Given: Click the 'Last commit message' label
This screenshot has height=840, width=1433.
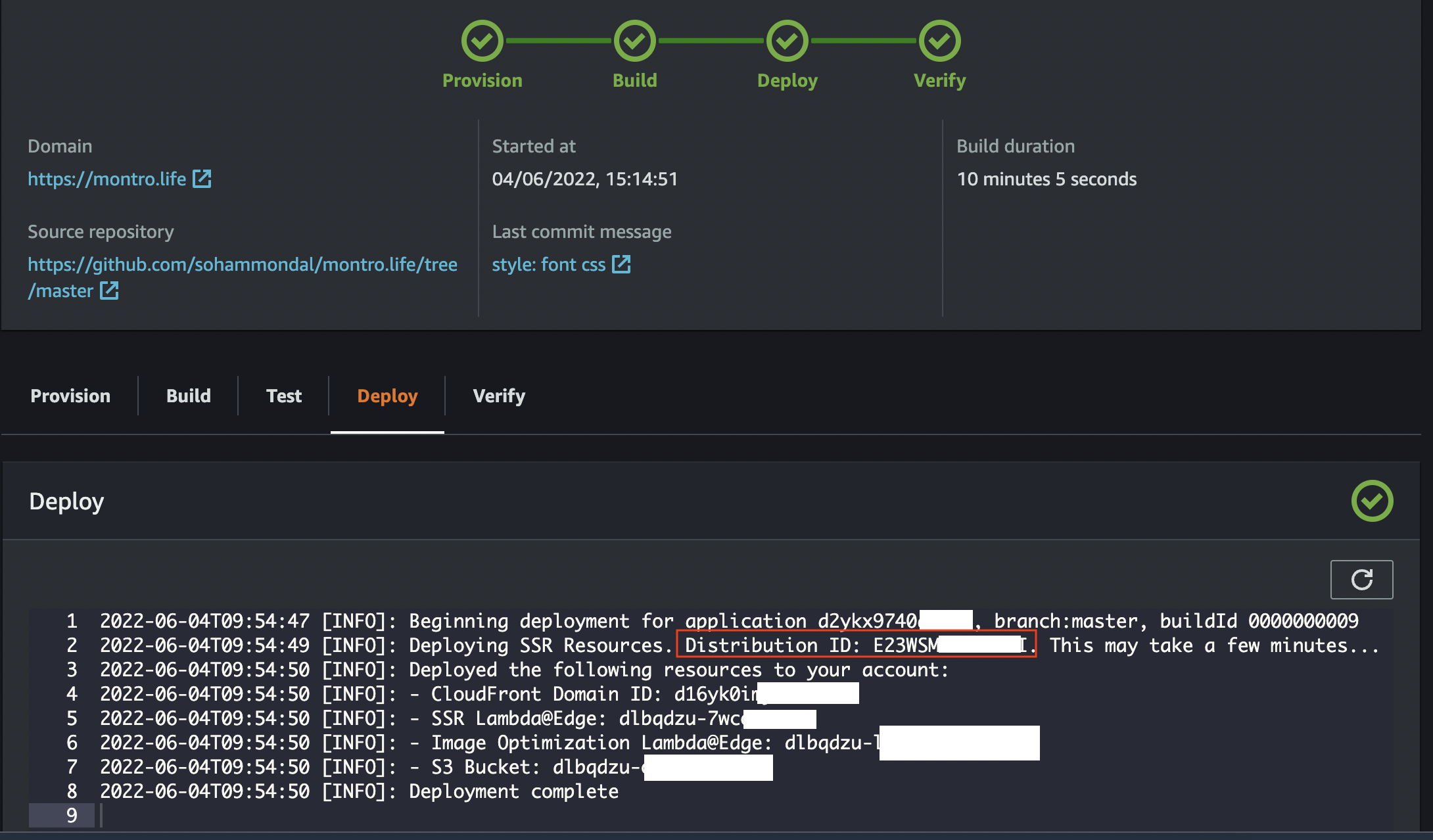Looking at the screenshot, I should [x=582, y=231].
